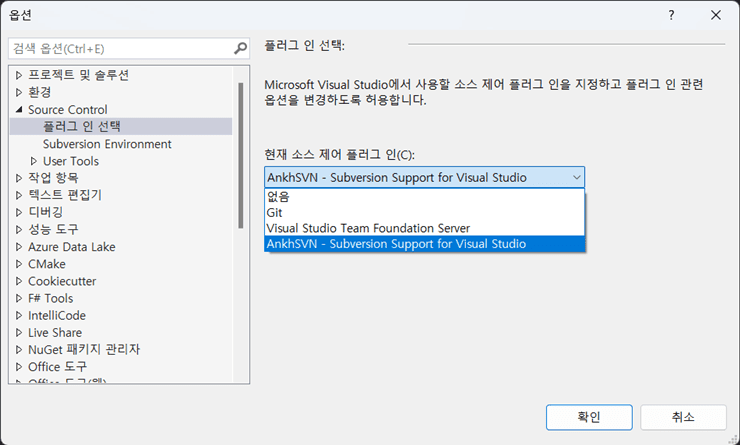Select the Azure Data Lake tree item
Viewport: 740px width, 445px height.
click(71, 247)
